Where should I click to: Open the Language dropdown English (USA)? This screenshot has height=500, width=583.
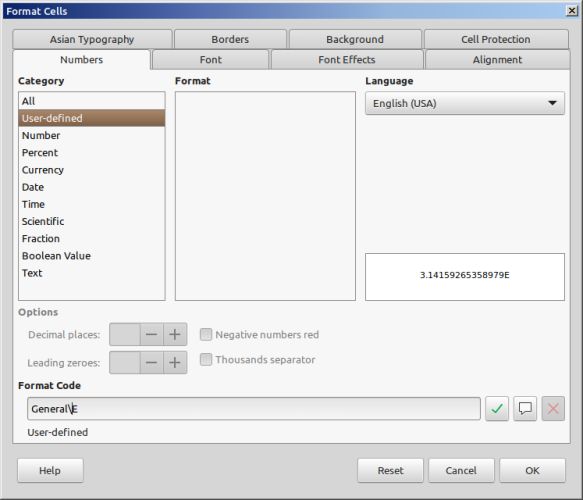[x=465, y=103]
